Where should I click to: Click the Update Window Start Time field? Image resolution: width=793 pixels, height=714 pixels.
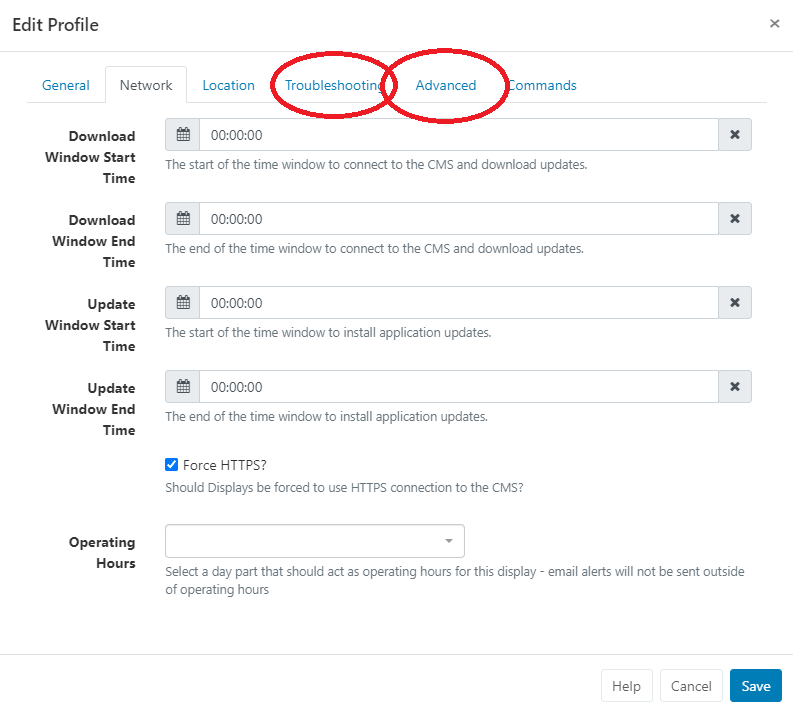click(x=459, y=303)
